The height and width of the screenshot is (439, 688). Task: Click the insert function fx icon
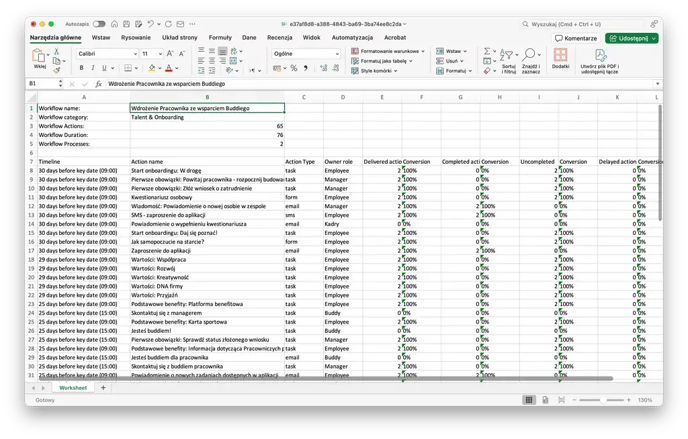pyautogui.click(x=98, y=84)
